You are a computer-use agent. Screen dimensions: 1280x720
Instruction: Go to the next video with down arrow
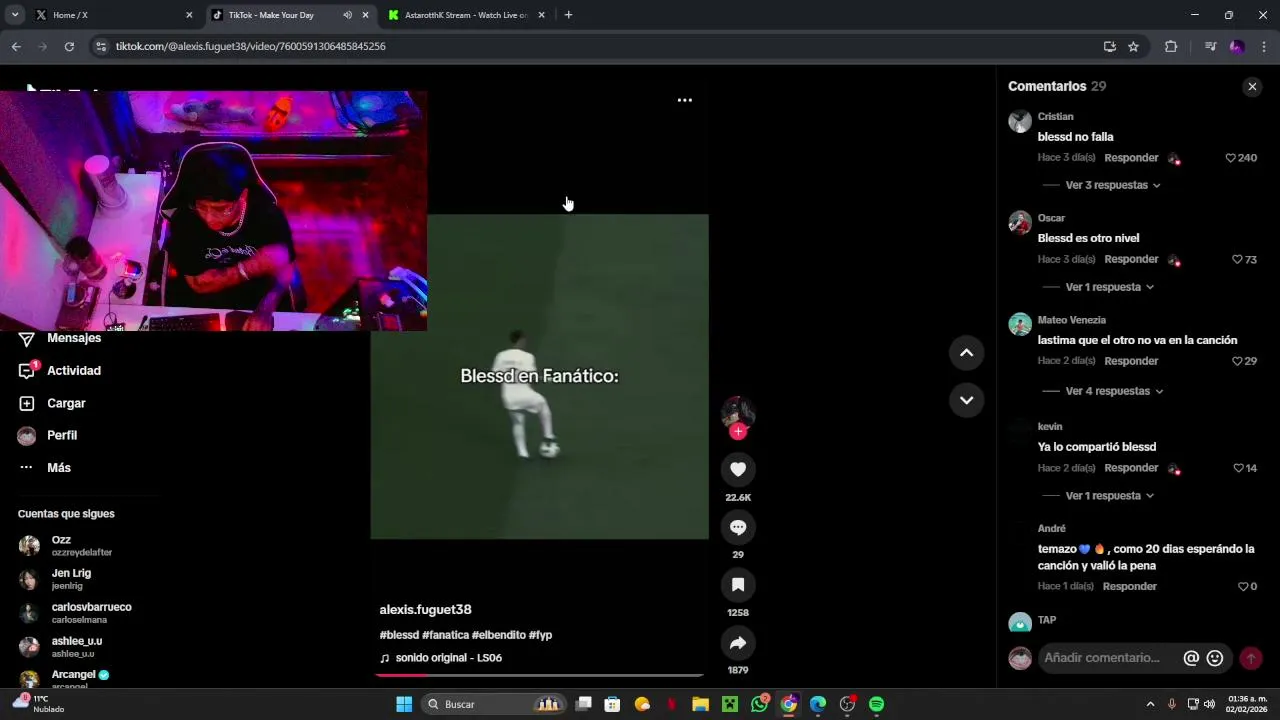tap(966, 400)
